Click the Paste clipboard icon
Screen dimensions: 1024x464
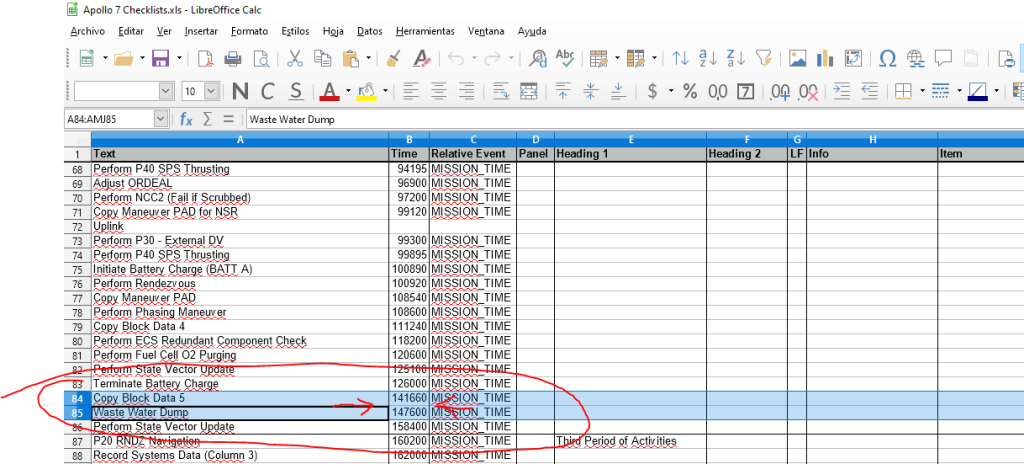coord(351,59)
